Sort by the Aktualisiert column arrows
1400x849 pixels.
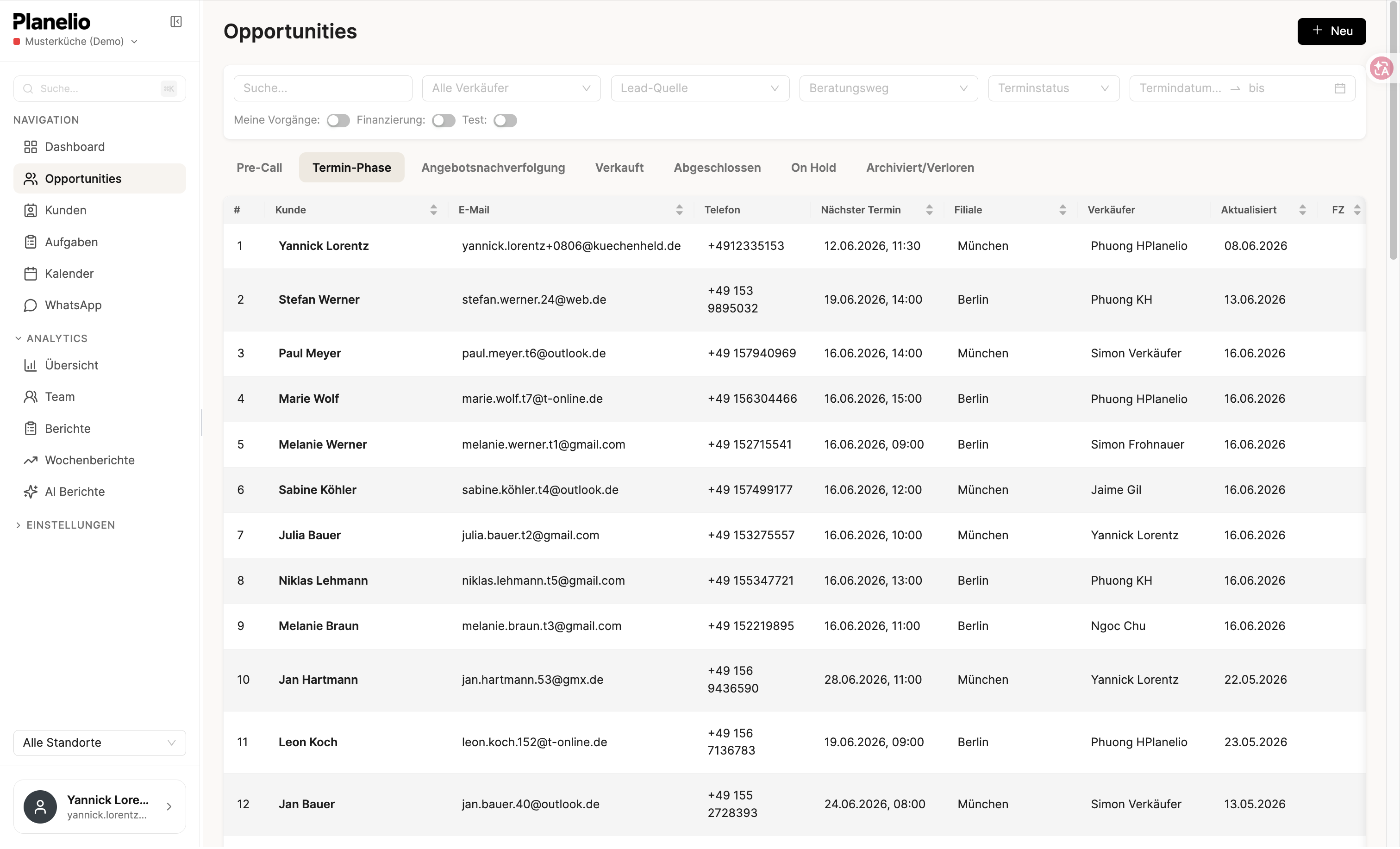pos(1302,210)
